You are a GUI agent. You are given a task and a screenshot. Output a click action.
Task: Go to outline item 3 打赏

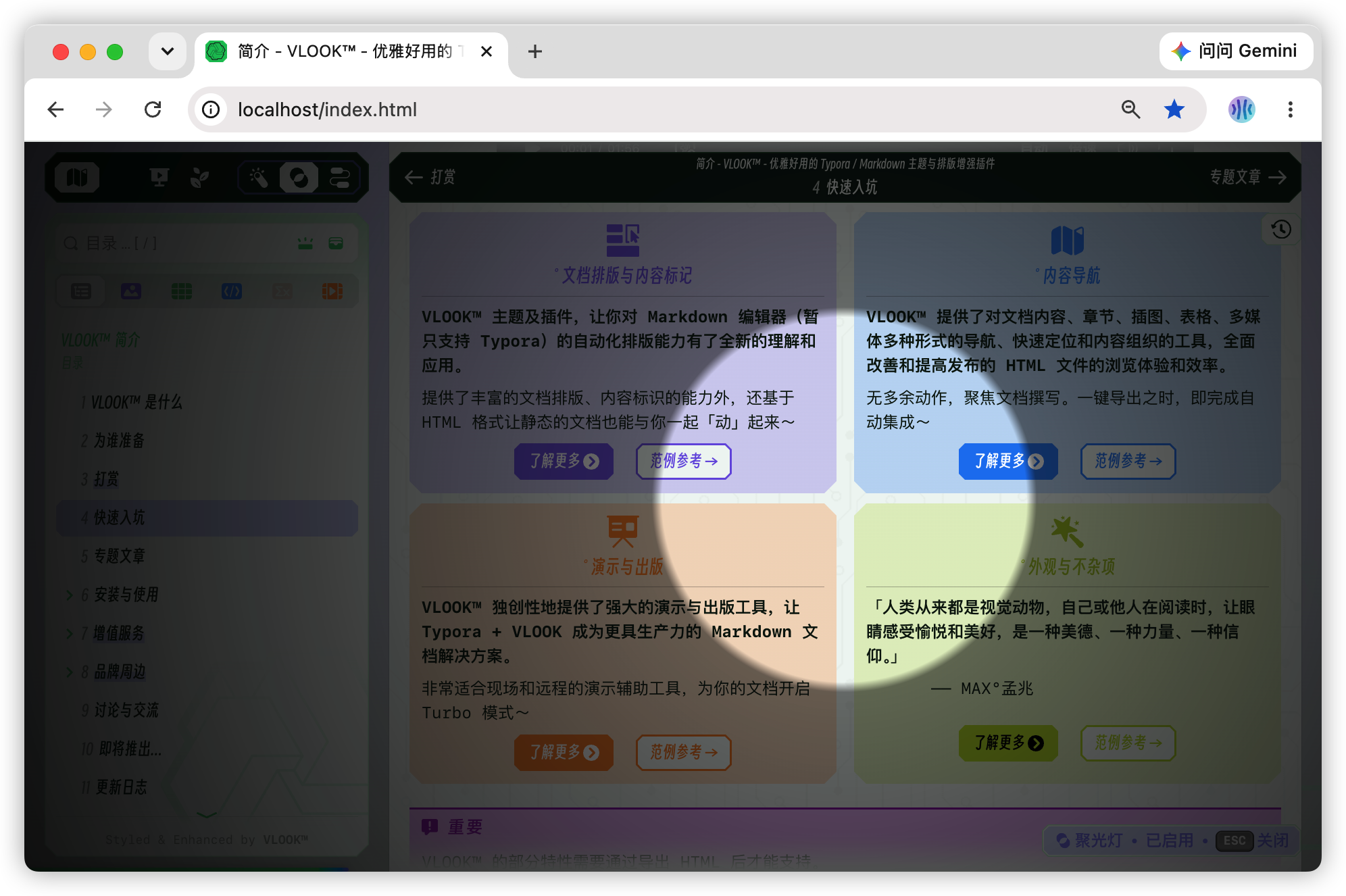point(100,479)
